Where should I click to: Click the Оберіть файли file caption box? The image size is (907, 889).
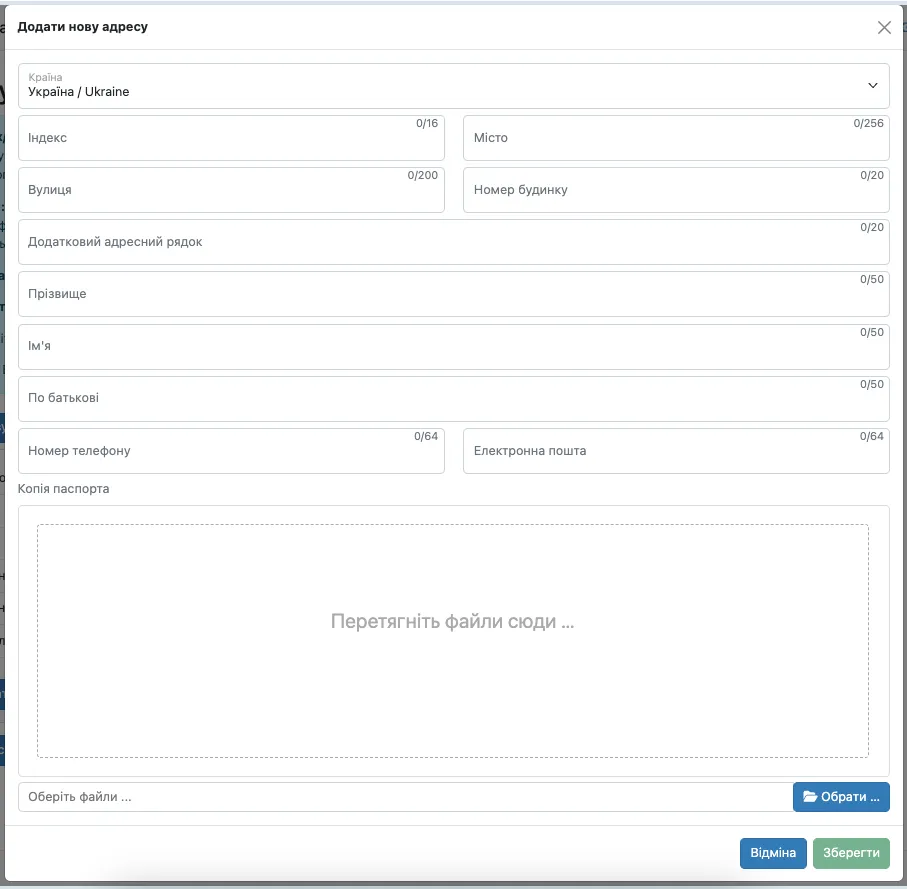point(405,797)
